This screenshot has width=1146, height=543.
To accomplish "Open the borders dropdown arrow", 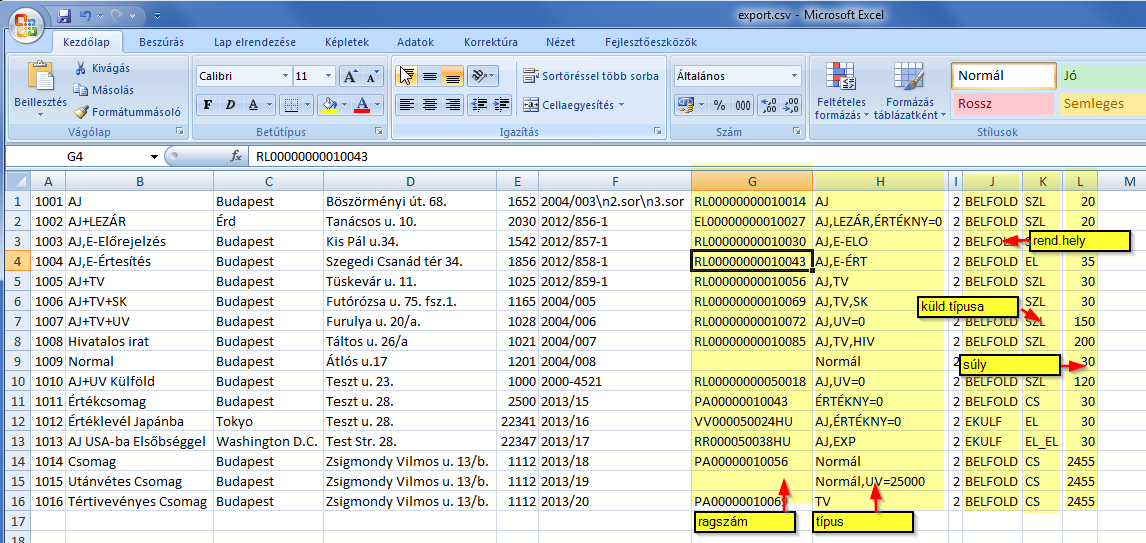I will [306, 105].
